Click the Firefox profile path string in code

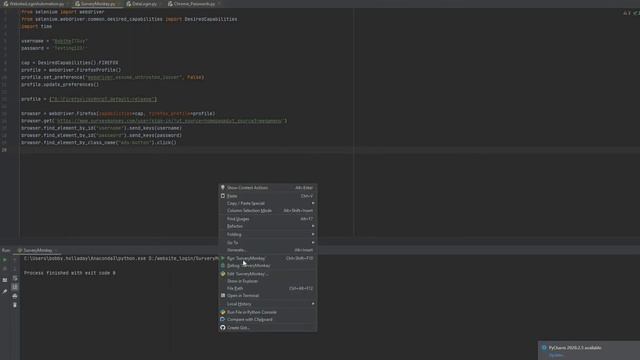pyautogui.click(x=103, y=99)
